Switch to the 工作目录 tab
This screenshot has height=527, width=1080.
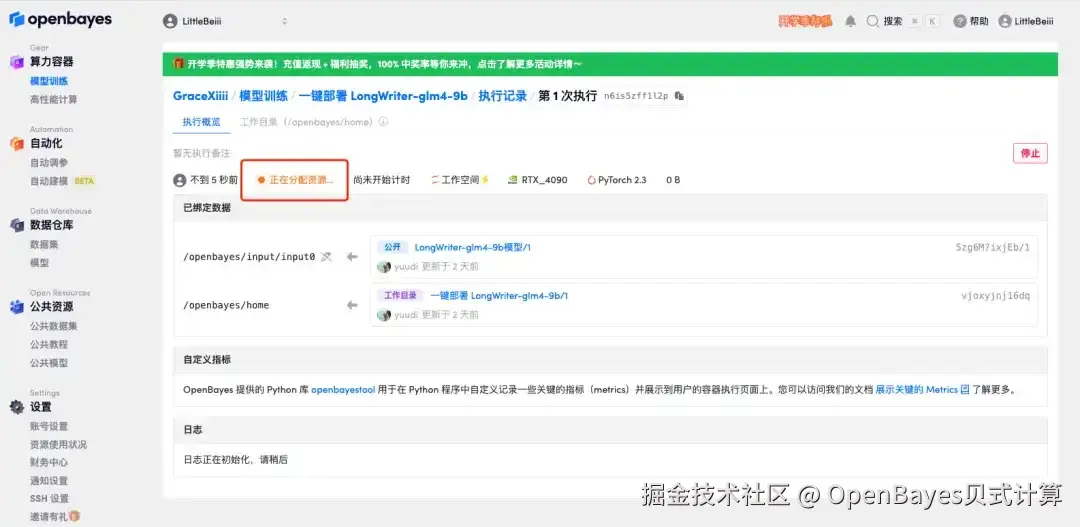point(307,122)
